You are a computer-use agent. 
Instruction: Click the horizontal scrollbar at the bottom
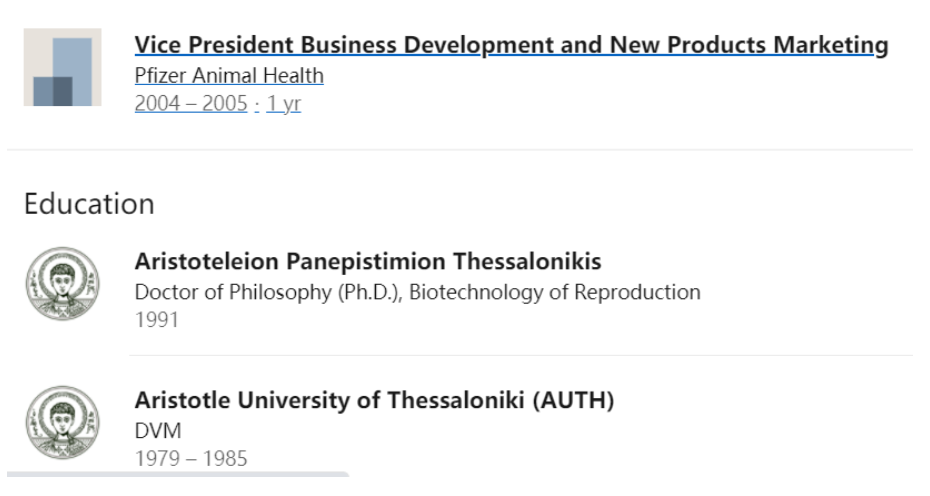[x=178, y=474]
